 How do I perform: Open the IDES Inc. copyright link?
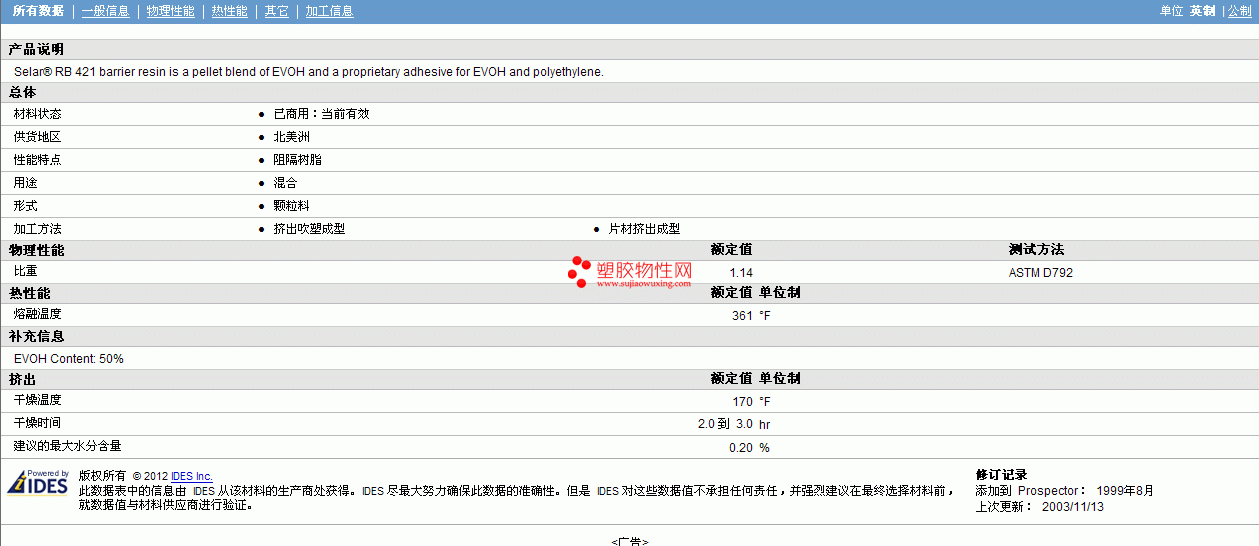[192, 476]
